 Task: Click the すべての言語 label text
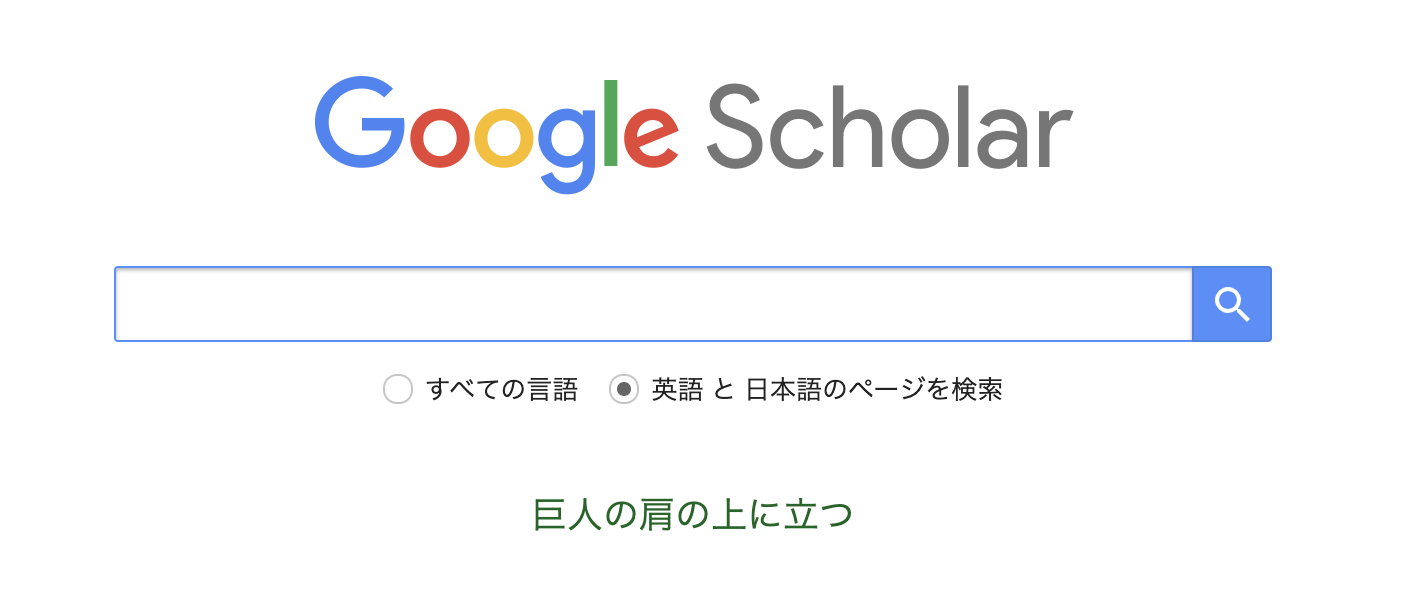click(x=502, y=389)
